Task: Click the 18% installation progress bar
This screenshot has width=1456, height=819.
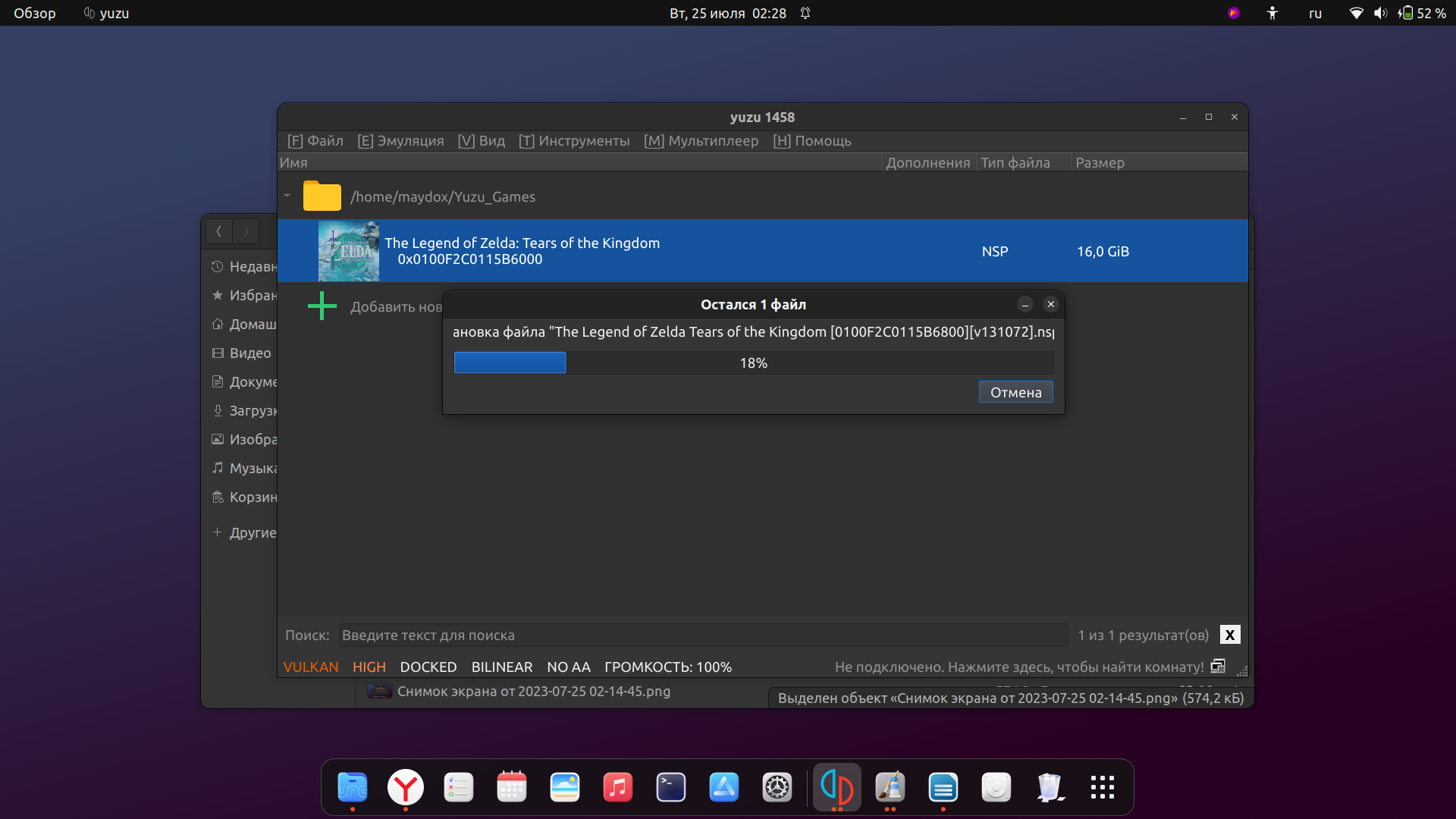Action: [x=754, y=362]
